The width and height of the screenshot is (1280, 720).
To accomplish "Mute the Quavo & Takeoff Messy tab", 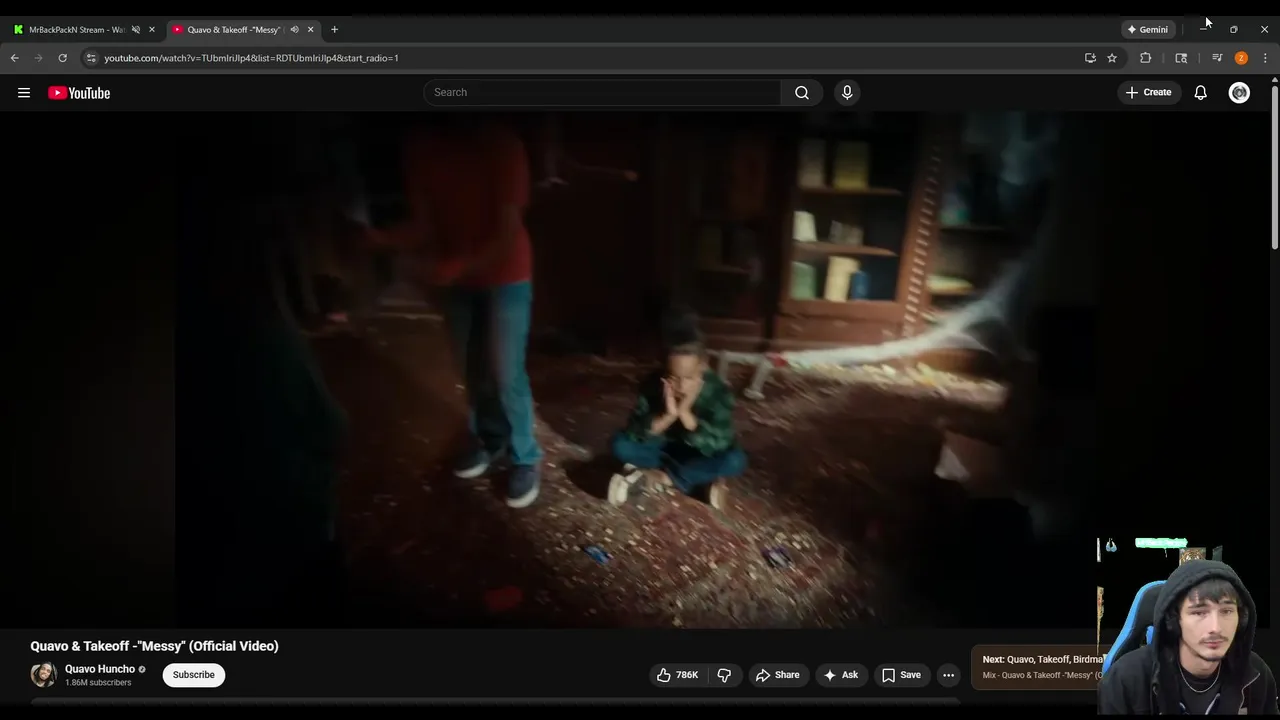I will pyautogui.click(x=294, y=30).
